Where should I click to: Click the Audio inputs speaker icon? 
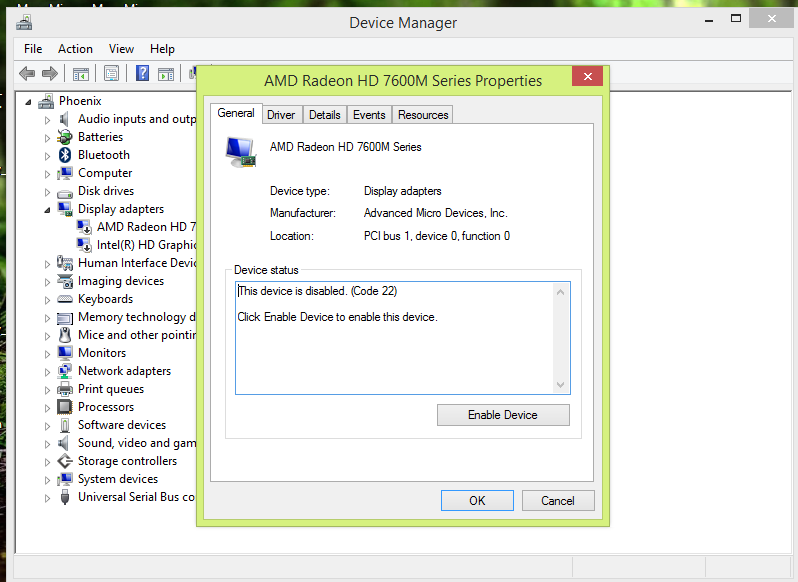[64, 120]
